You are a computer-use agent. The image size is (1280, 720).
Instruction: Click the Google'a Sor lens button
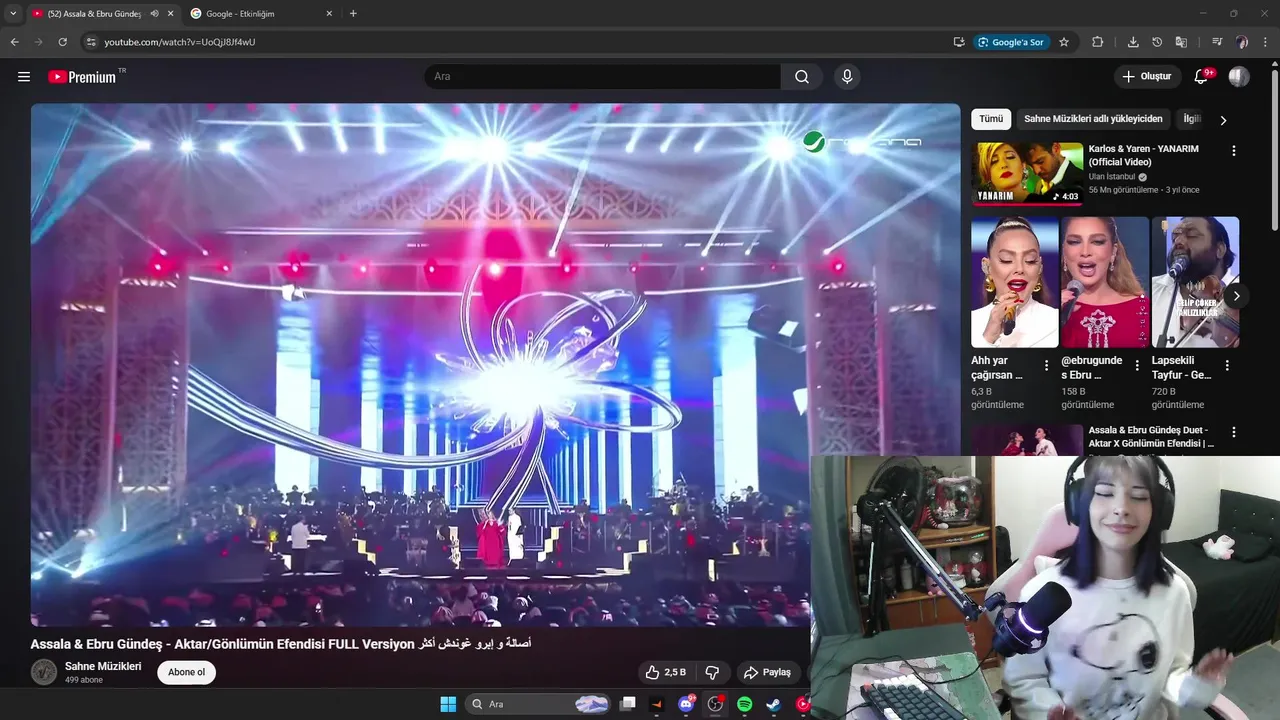(x=1011, y=42)
